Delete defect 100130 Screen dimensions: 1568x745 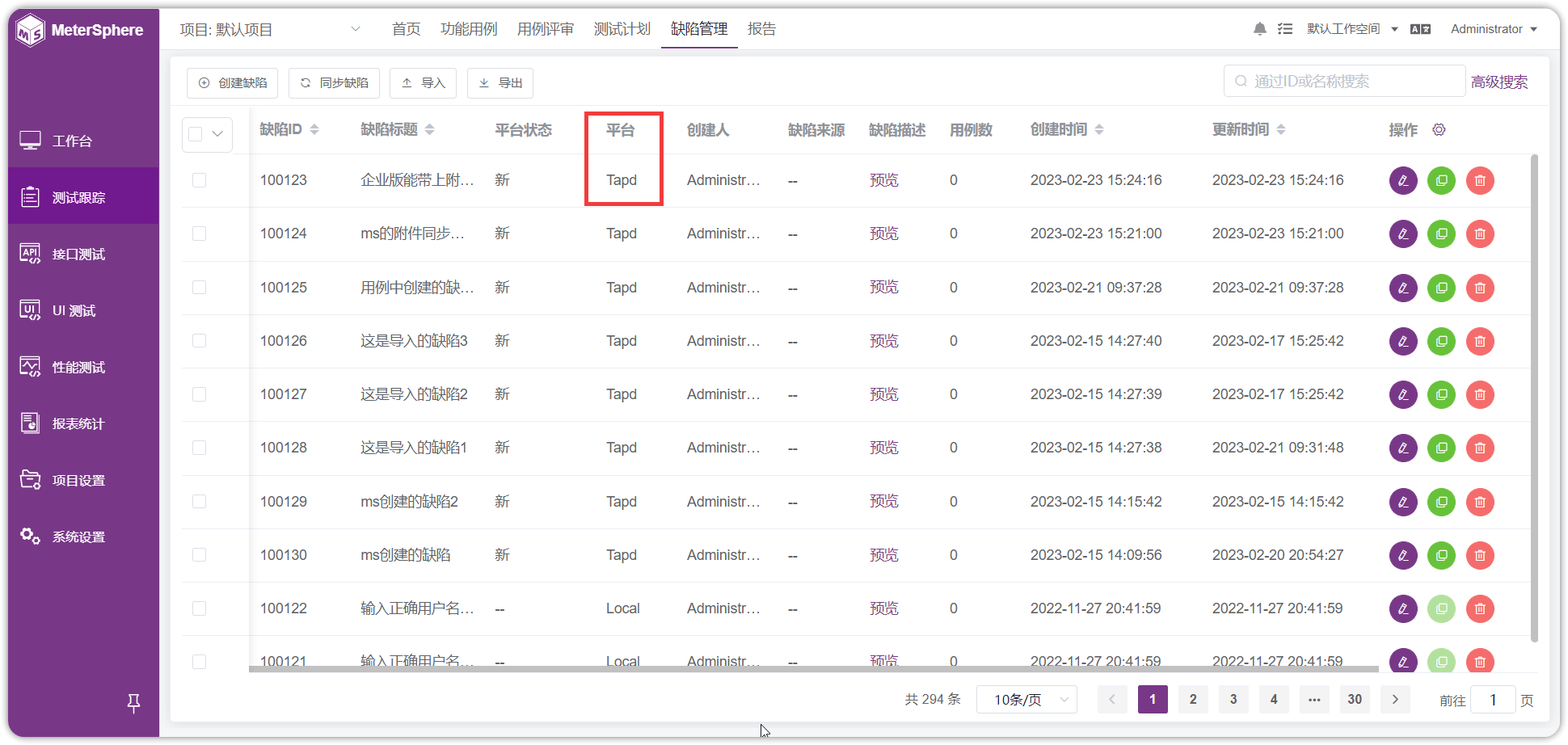pyautogui.click(x=1480, y=555)
